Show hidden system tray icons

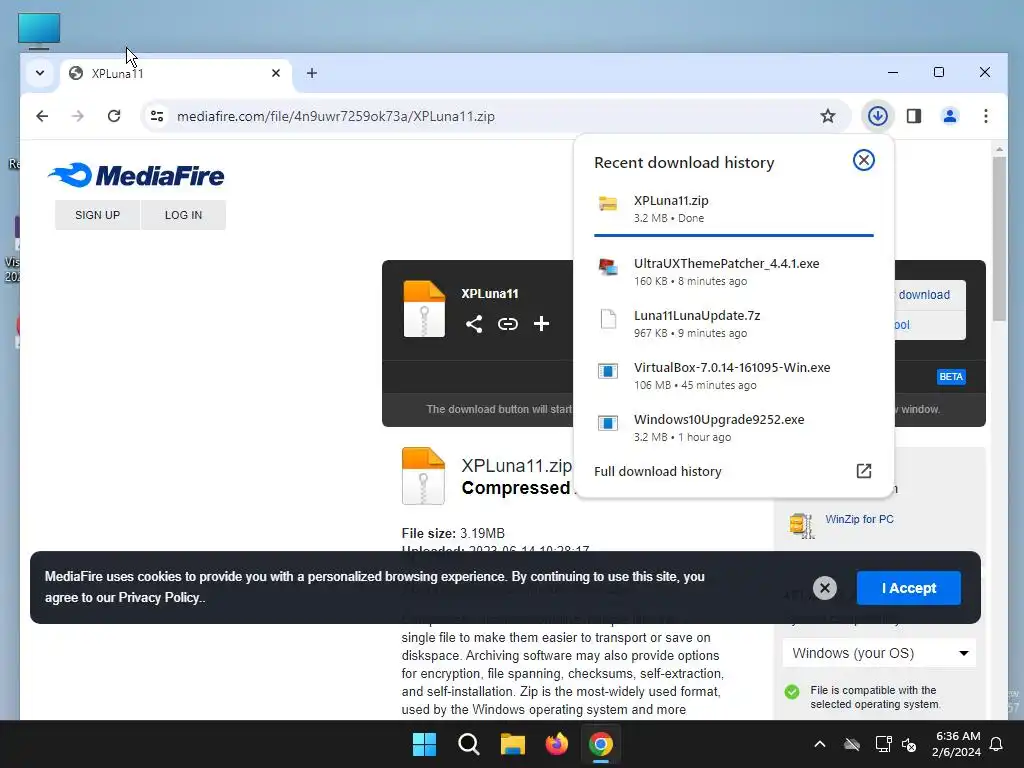820,744
